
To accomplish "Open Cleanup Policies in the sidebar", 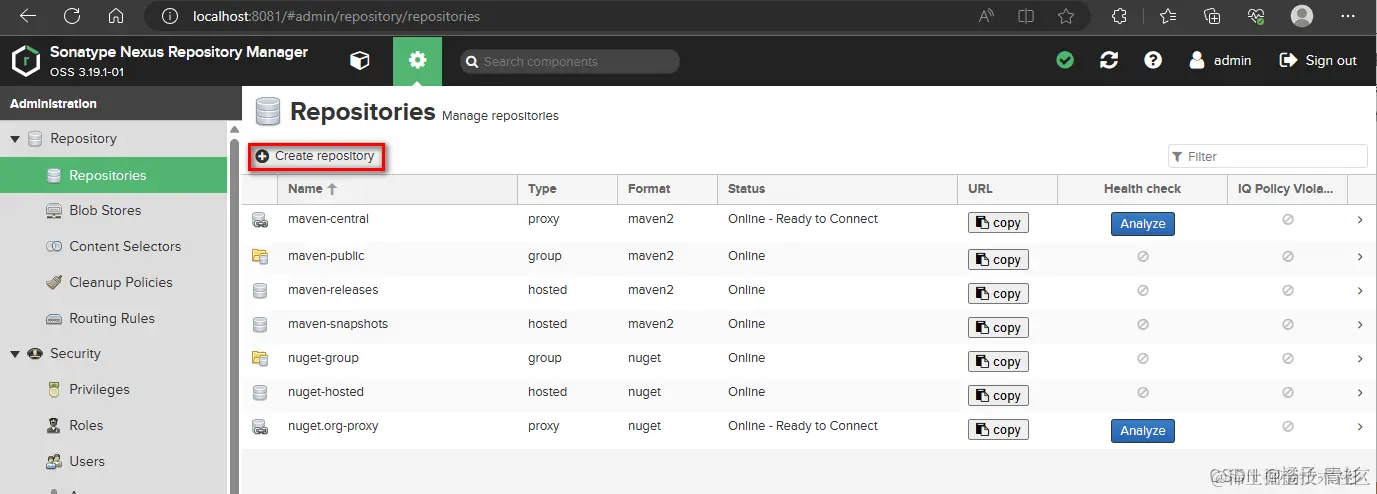I will pos(120,283).
